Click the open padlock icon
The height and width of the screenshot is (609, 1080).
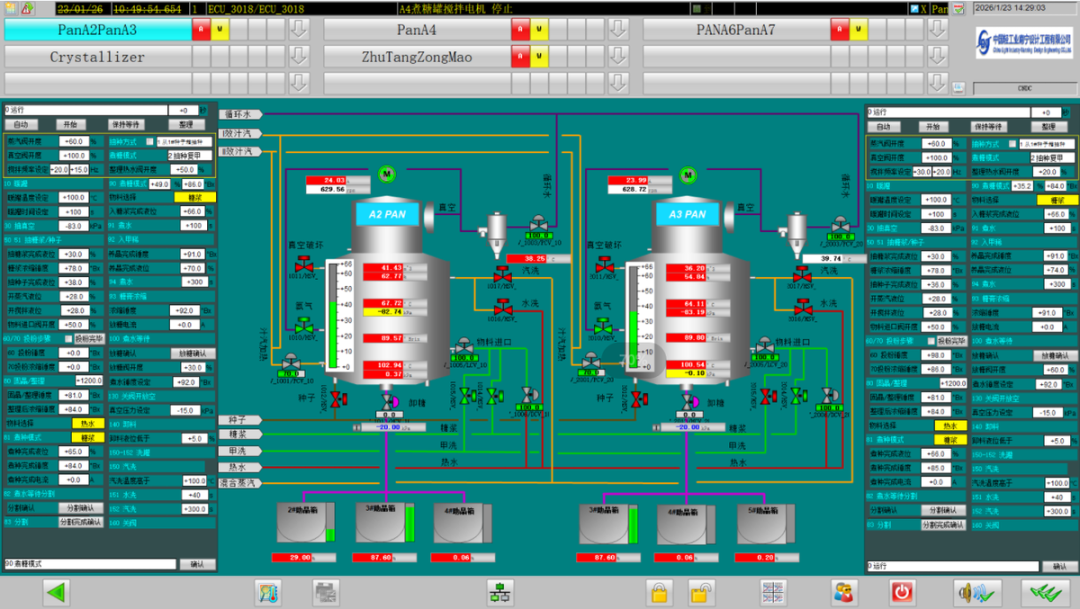700,592
